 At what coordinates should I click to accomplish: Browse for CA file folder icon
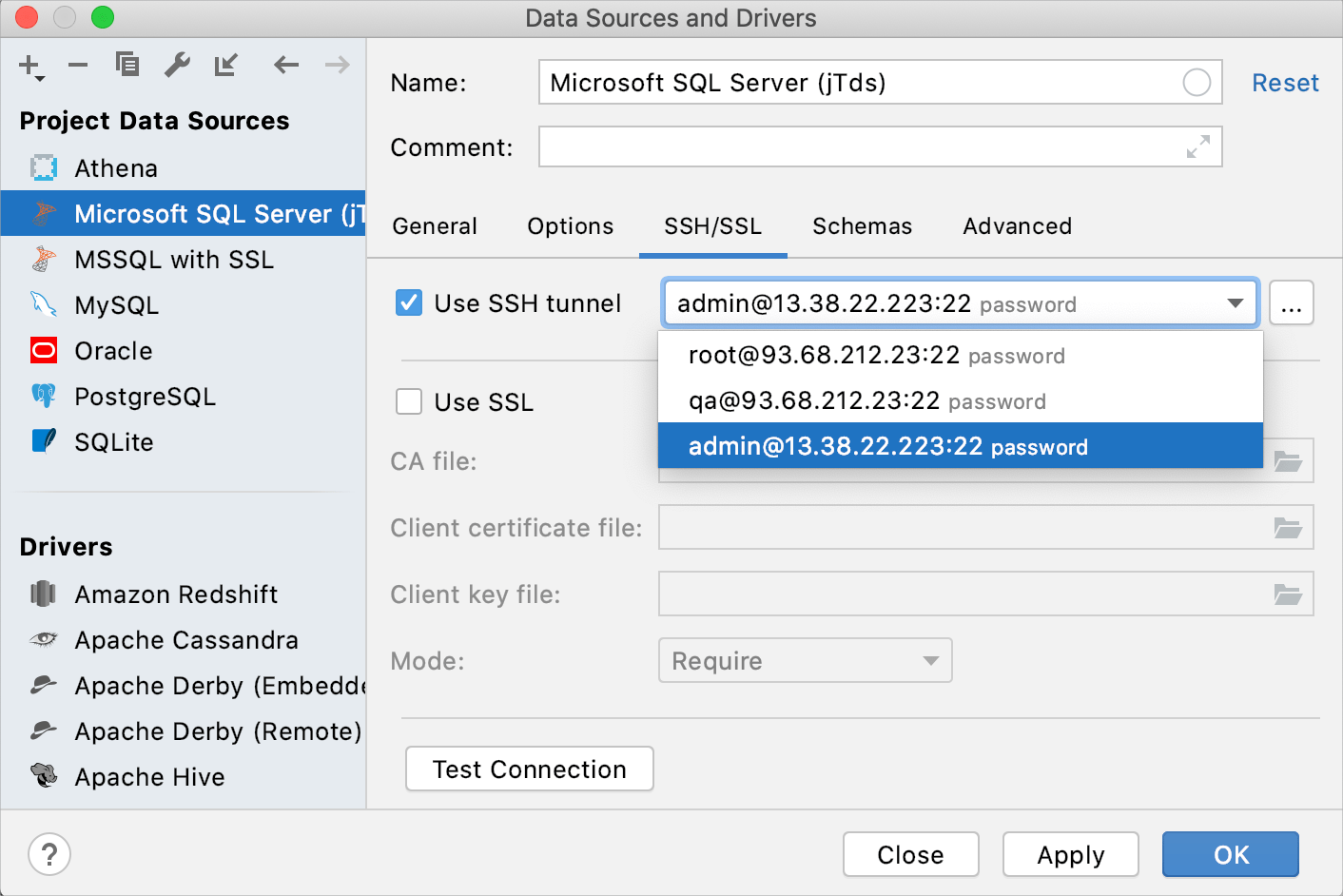pos(1288,461)
